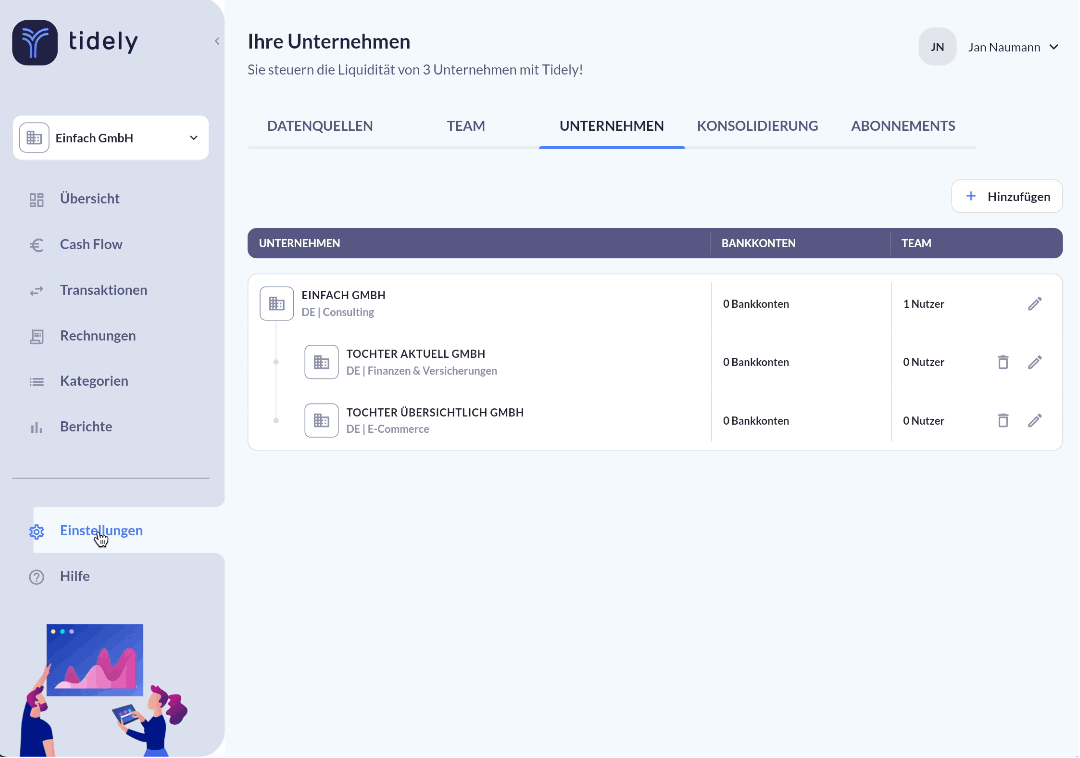Select the Kategorien list icon
Image resolution: width=1080 pixels, height=758 pixels.
point(37,382)
